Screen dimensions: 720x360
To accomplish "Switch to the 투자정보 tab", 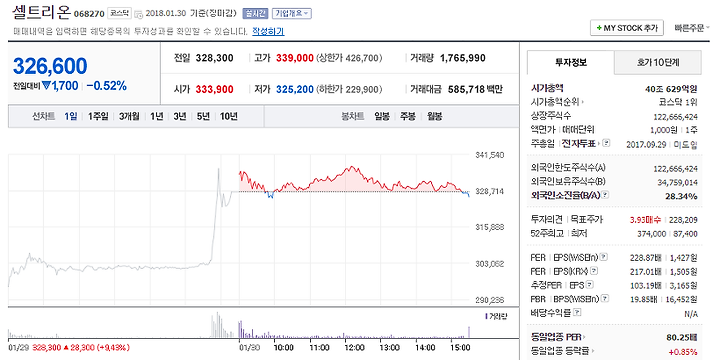I will coord(571,62).
